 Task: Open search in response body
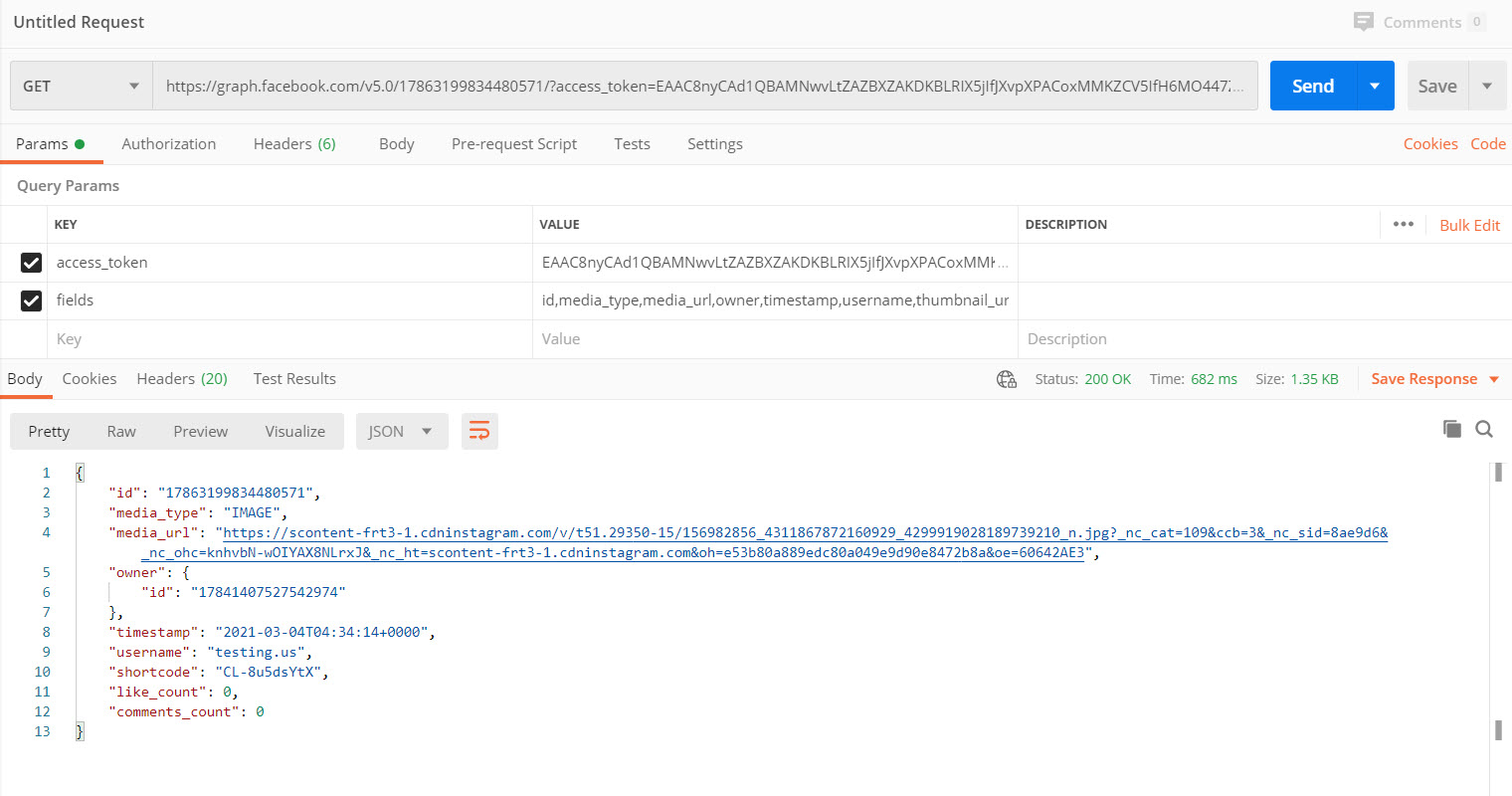(1484, 429)
